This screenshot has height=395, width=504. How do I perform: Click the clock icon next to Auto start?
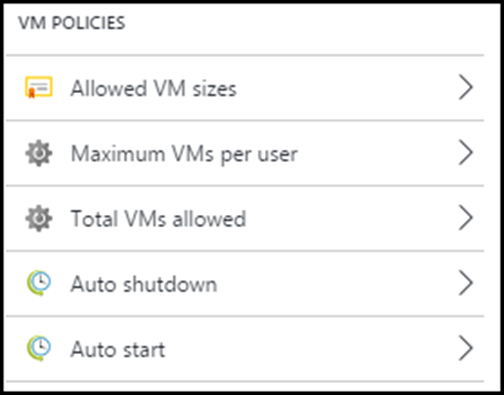tap(39, 348)
